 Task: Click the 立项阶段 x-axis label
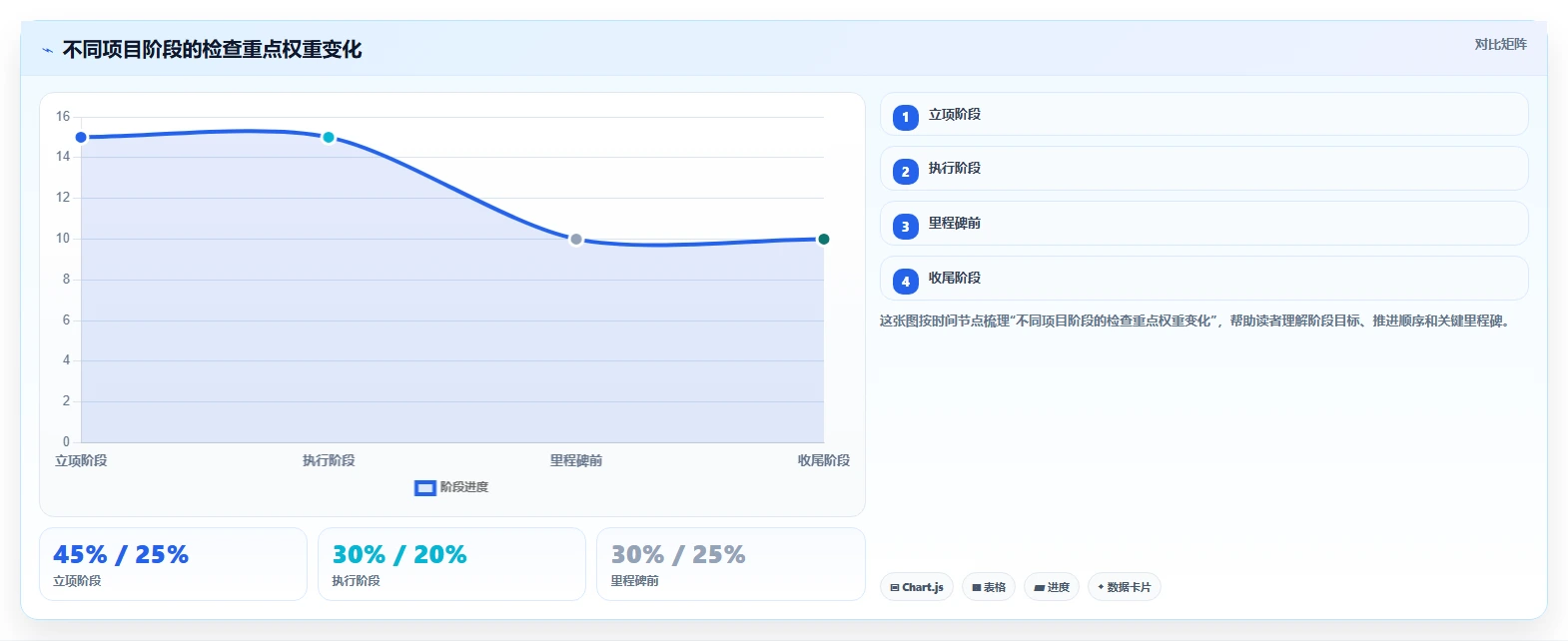[x=81, y=461]
